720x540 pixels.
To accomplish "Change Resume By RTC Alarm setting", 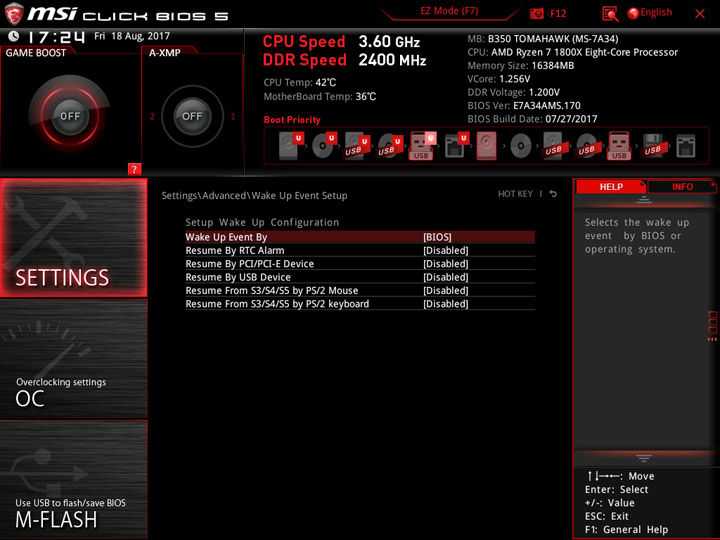I will (360, 250).
